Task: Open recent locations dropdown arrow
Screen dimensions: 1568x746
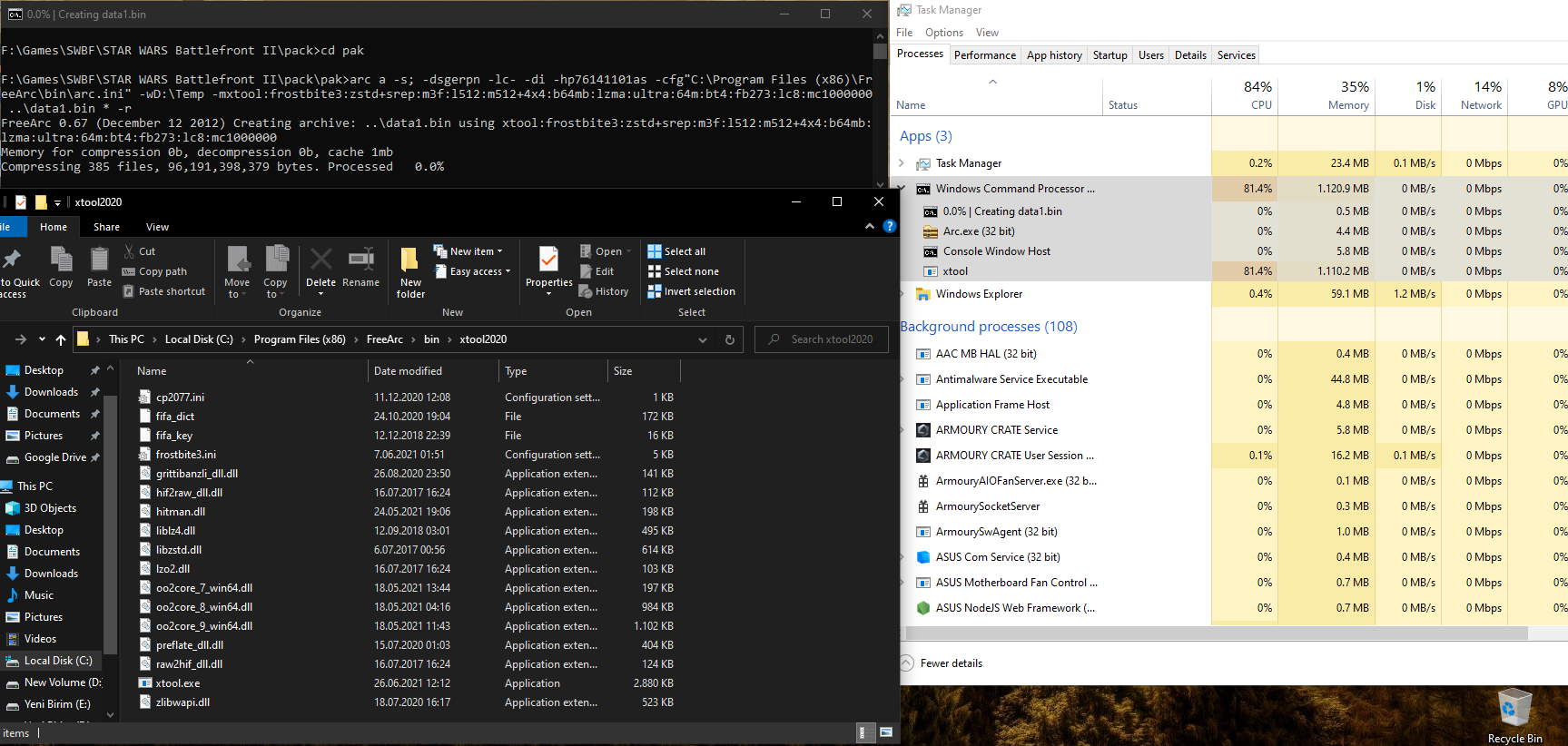Action: point(42,339)
